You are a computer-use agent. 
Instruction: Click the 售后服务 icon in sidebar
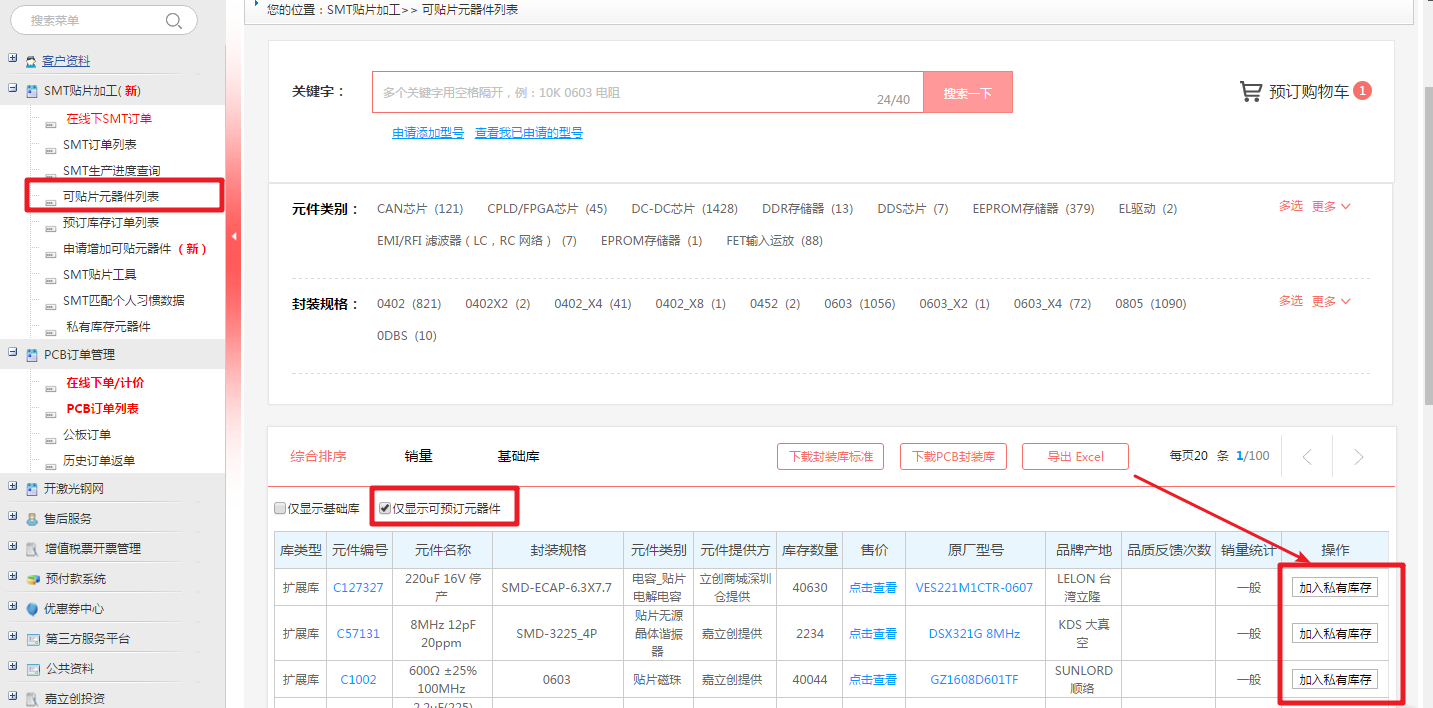tap(32, 519)
